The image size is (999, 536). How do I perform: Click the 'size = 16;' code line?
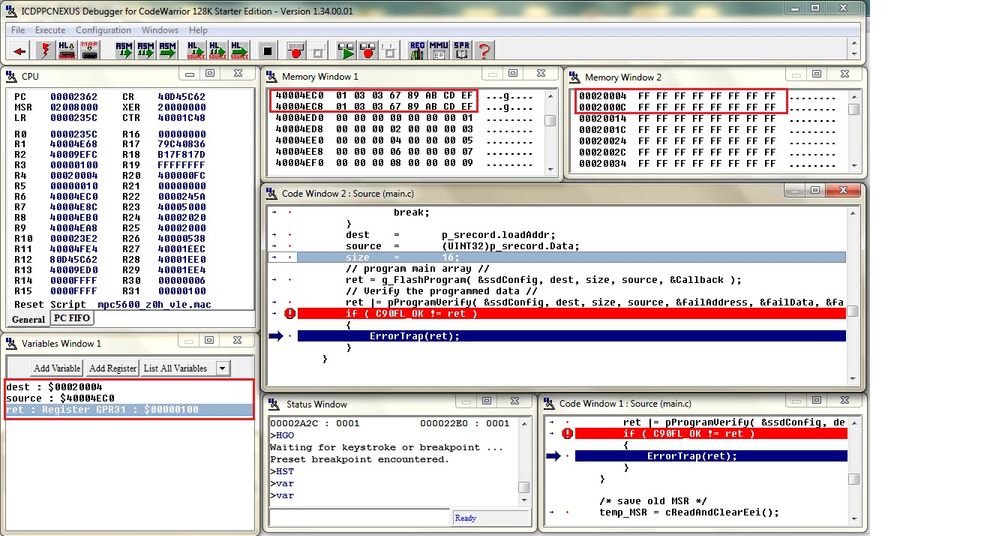[571, 257]
